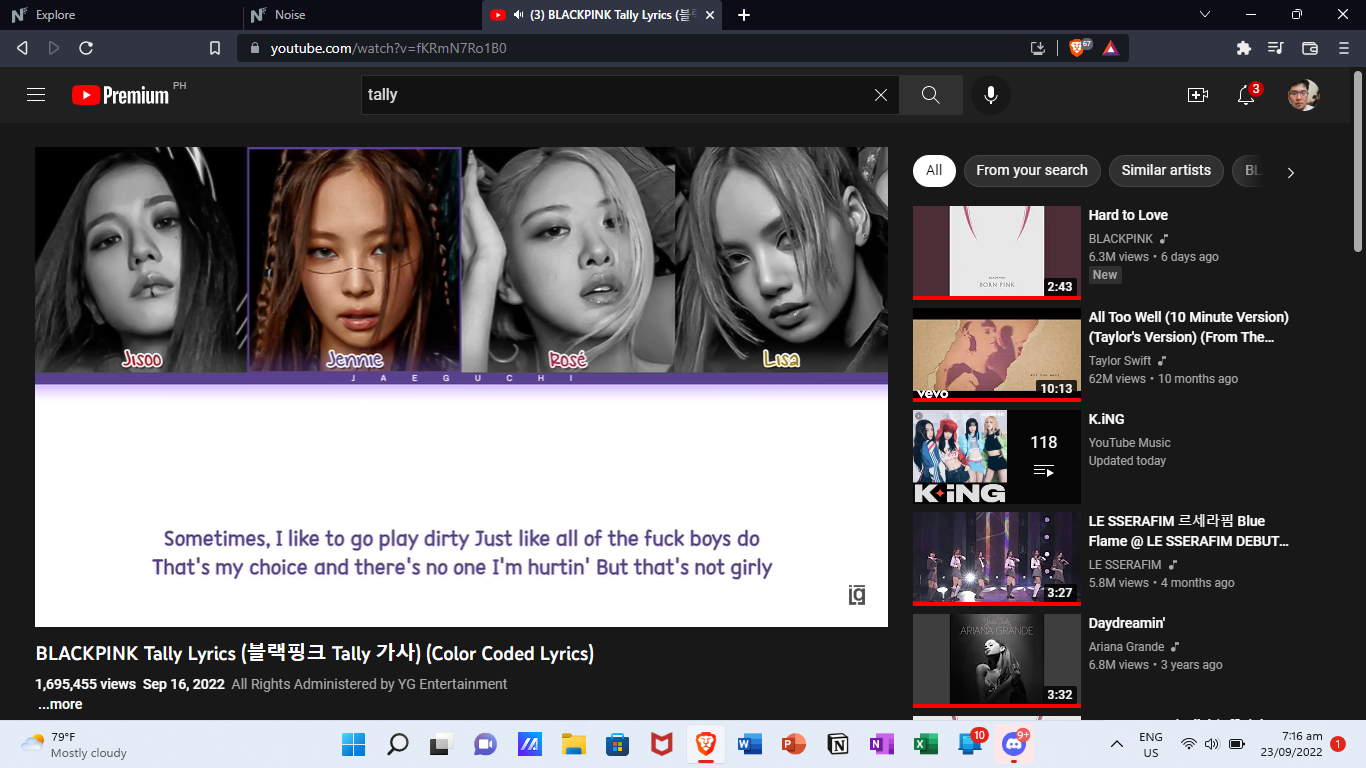Open the Windows Start menu
The height and width of the screenshot is (768, 1366).
click(x=353, y=744)
